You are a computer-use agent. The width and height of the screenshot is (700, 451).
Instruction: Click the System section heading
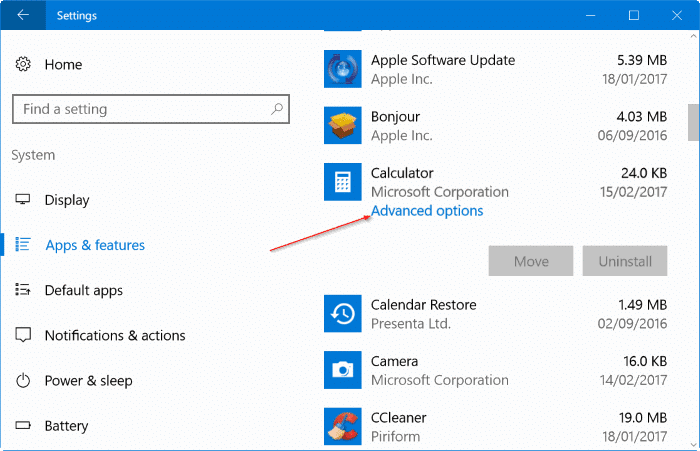[33, 155]
